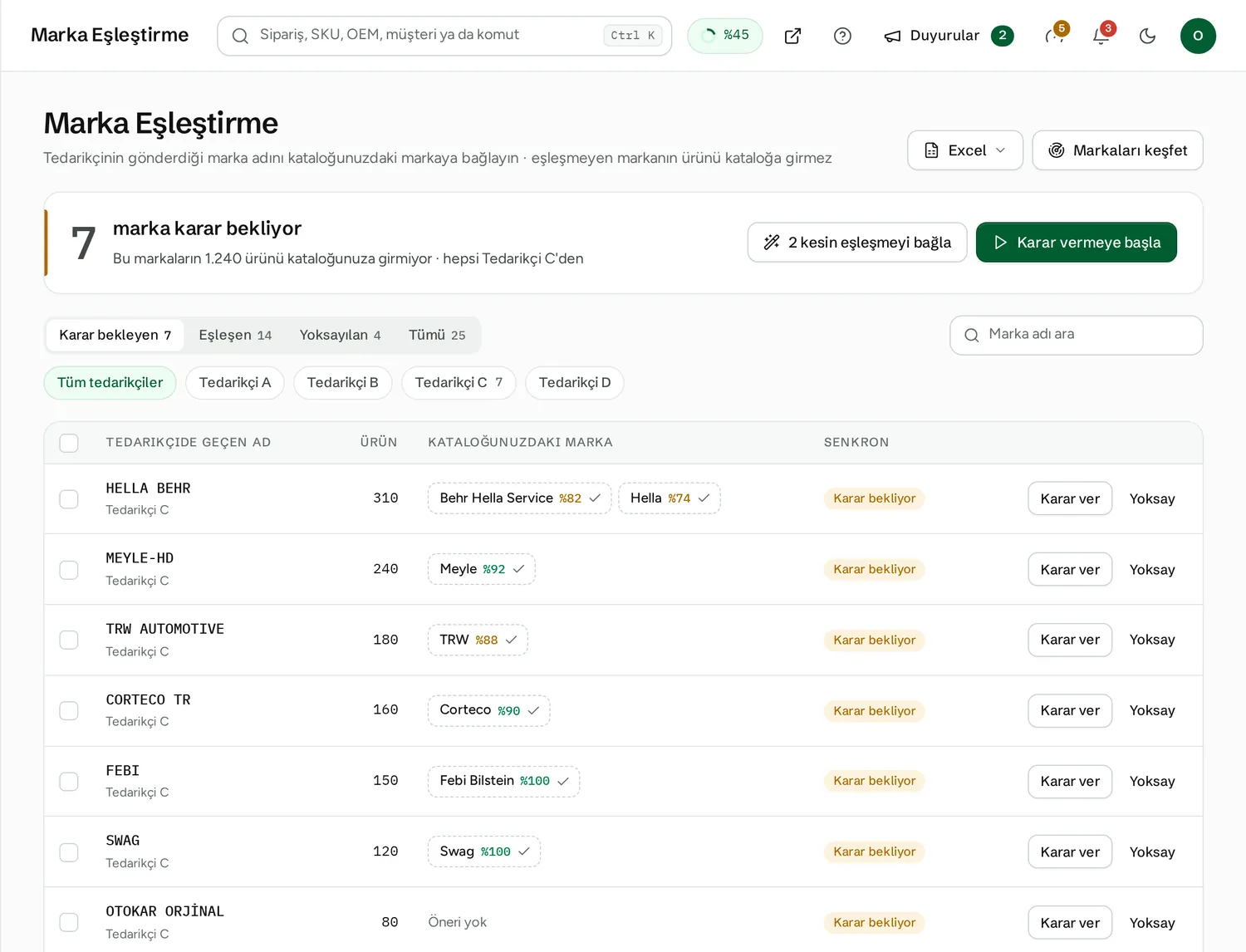Open Duyurular announcements
The height and width of the screenshot is (952, 1246).
coord(949,36)
